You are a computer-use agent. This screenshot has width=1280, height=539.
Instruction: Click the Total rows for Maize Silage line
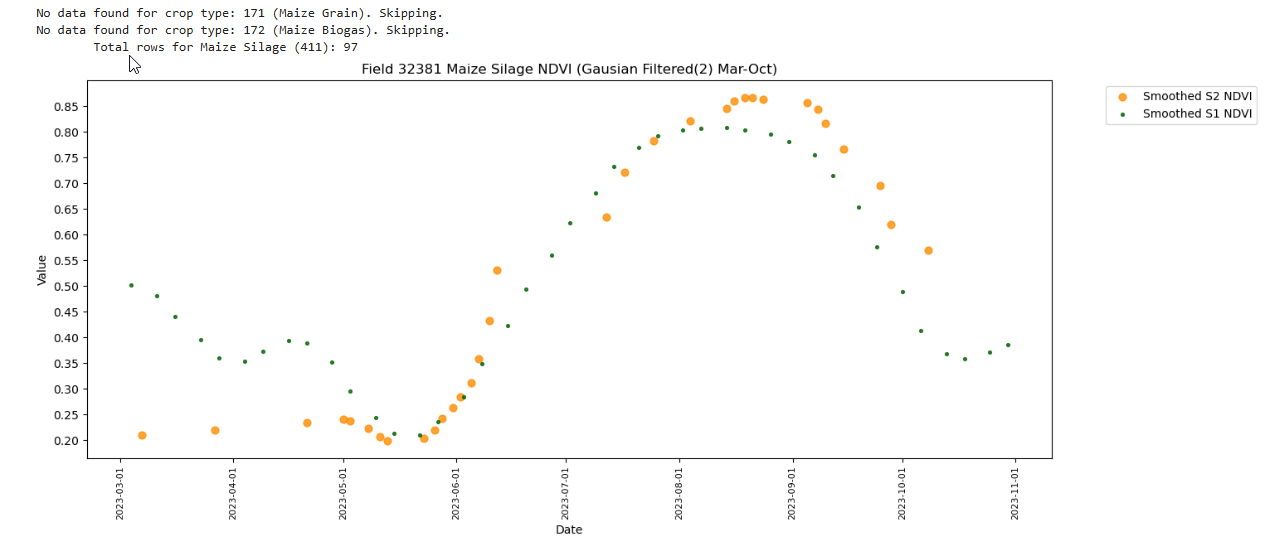(x=225, y=47)
